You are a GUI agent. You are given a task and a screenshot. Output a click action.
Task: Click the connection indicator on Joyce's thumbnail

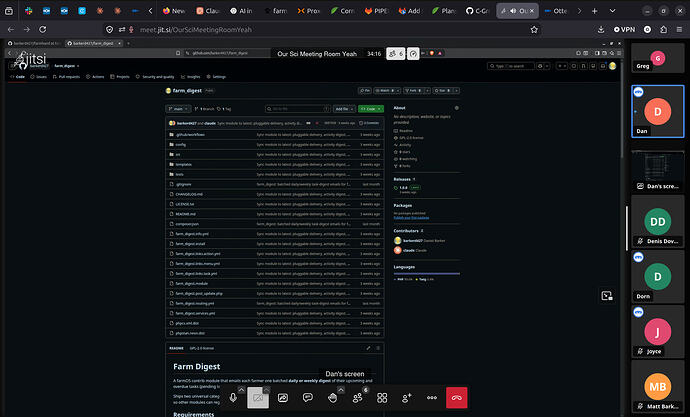coord(638,312)
